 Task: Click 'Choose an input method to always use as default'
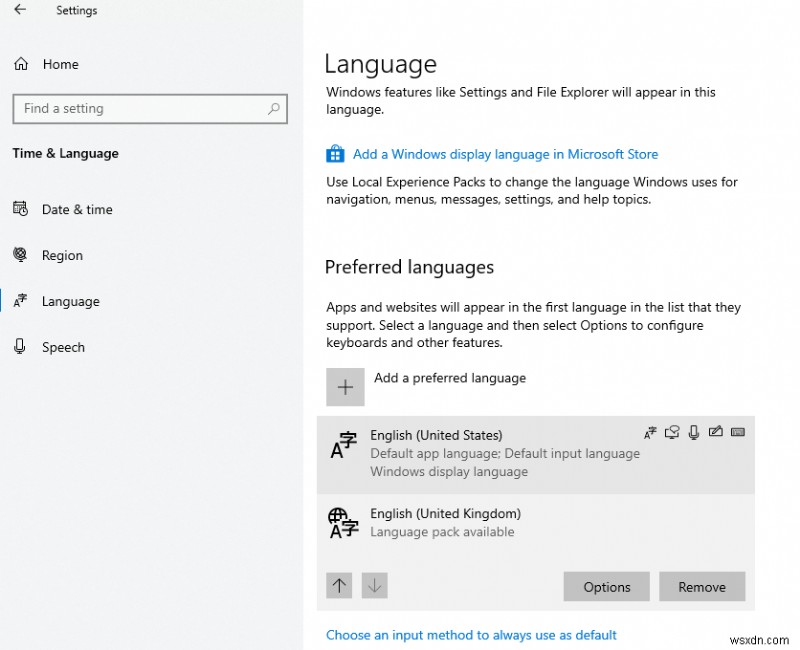(471, 634)
